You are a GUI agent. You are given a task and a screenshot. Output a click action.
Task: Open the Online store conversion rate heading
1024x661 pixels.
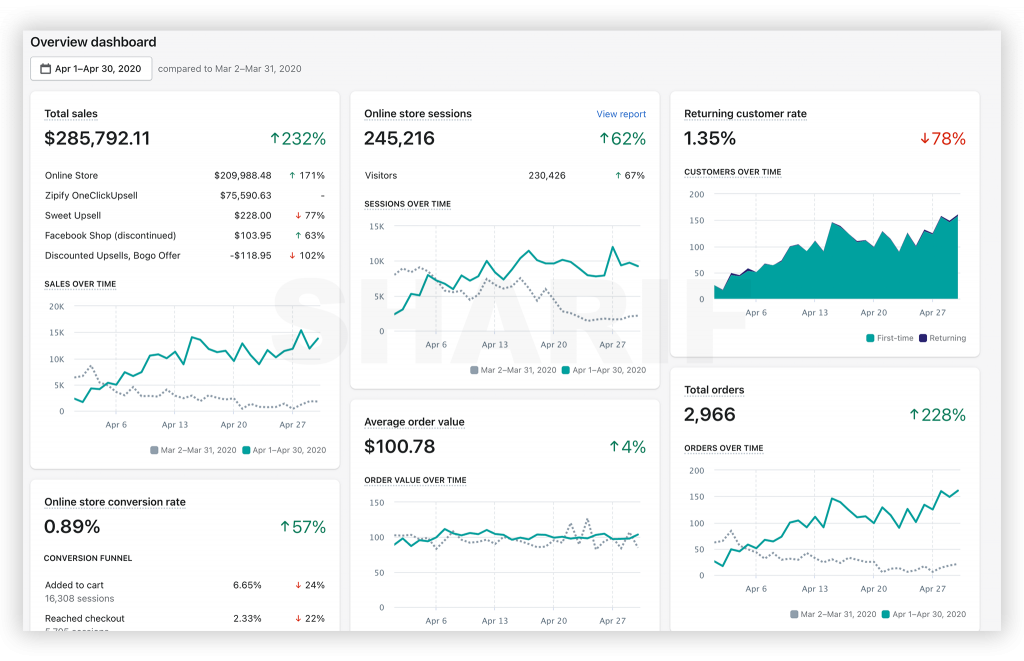point(115,502)
